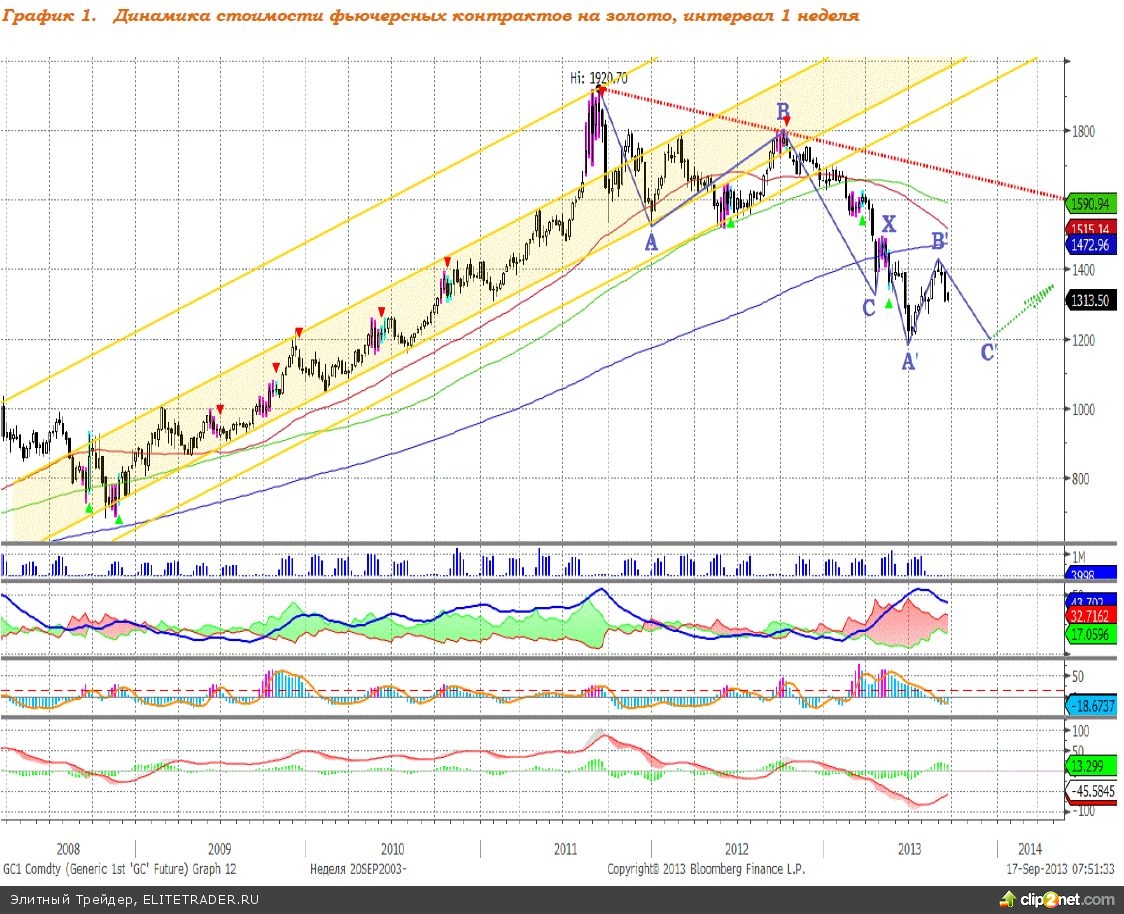Click the wave label B' near 1400
This screenshot has height=914, width=1124.
coord(940,242)
